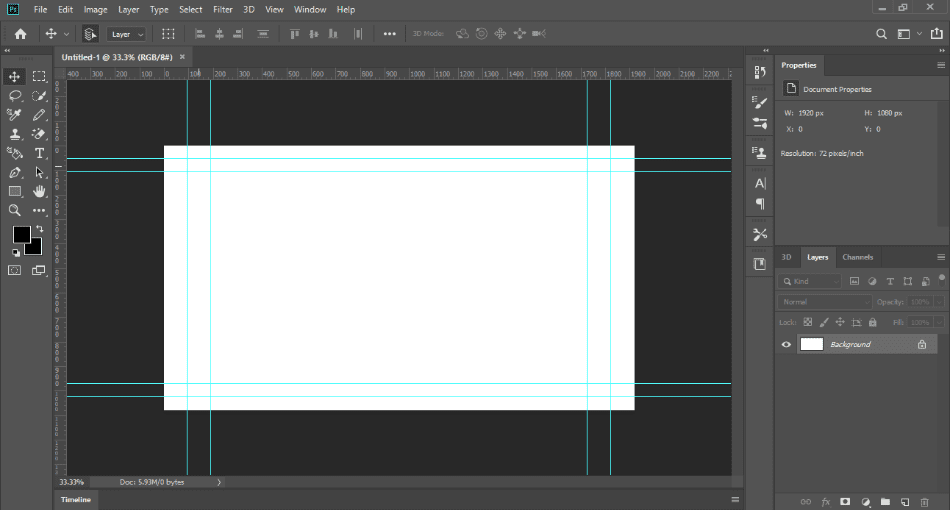Image resolution: width=950 pixels, height=510 pixels.
Task: Open the Edit Toolbar three-dots tool
Action: (39, 210)
